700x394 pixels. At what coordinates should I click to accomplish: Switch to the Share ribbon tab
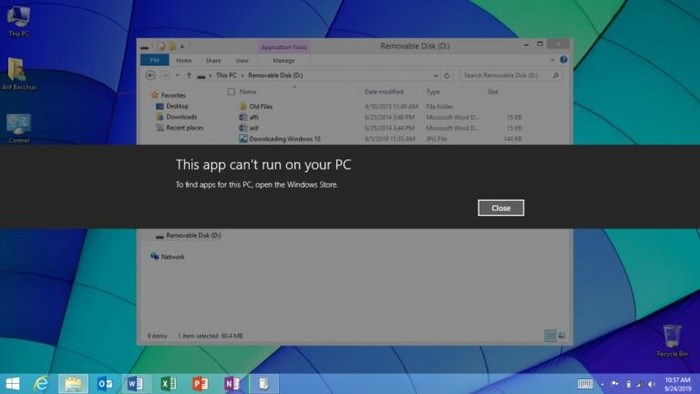click(x=213, y=60)
